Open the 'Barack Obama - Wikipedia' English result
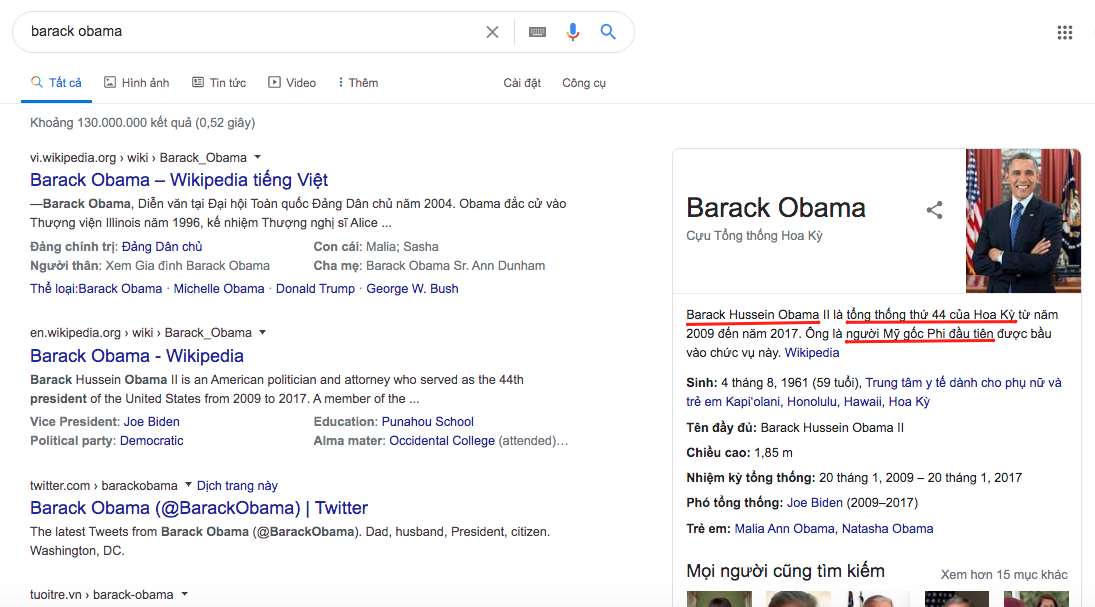Image resolution: width=1095 pixels, height=607 pixels. [137, 356]
